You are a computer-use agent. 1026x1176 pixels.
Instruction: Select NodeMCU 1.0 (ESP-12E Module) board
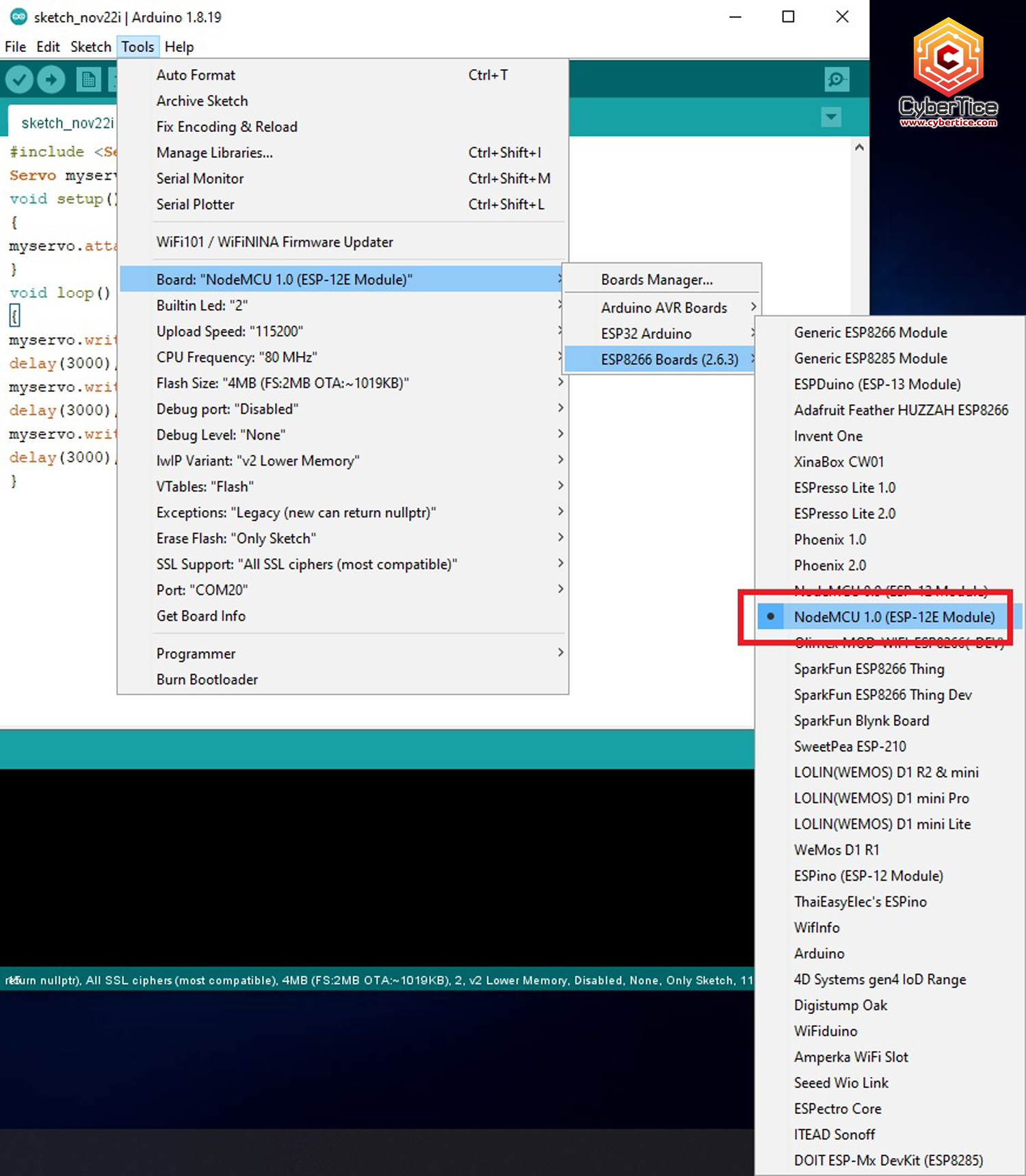click(x=893, y=617)
